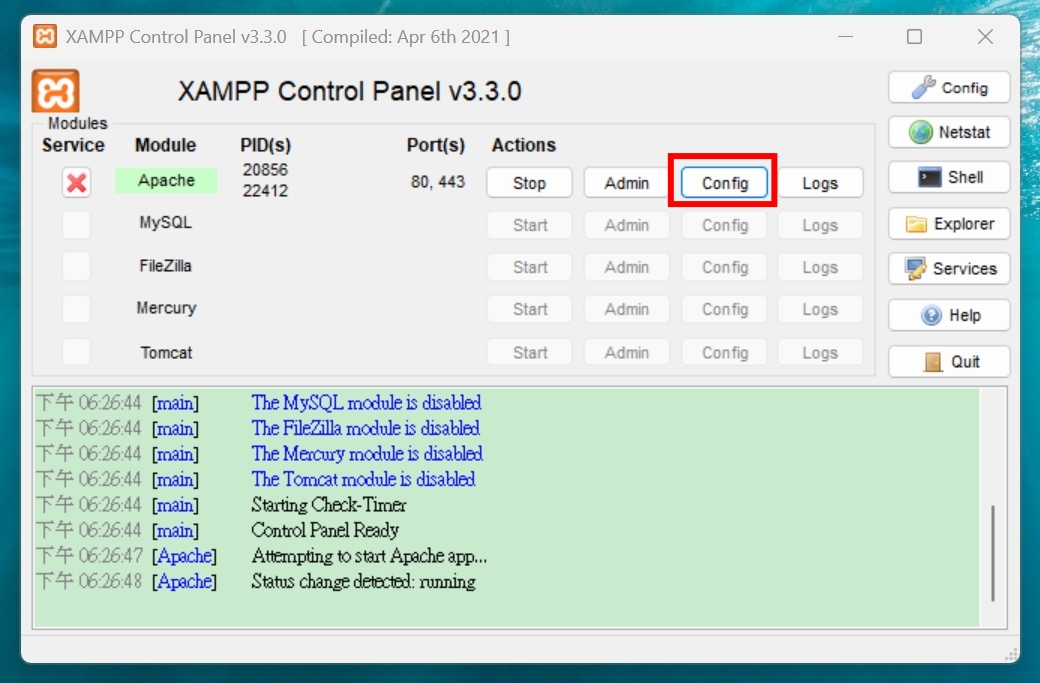The image size is (1040, 683).
Task: Click the large orange XAMPP logo
Action: coord(55,91)
